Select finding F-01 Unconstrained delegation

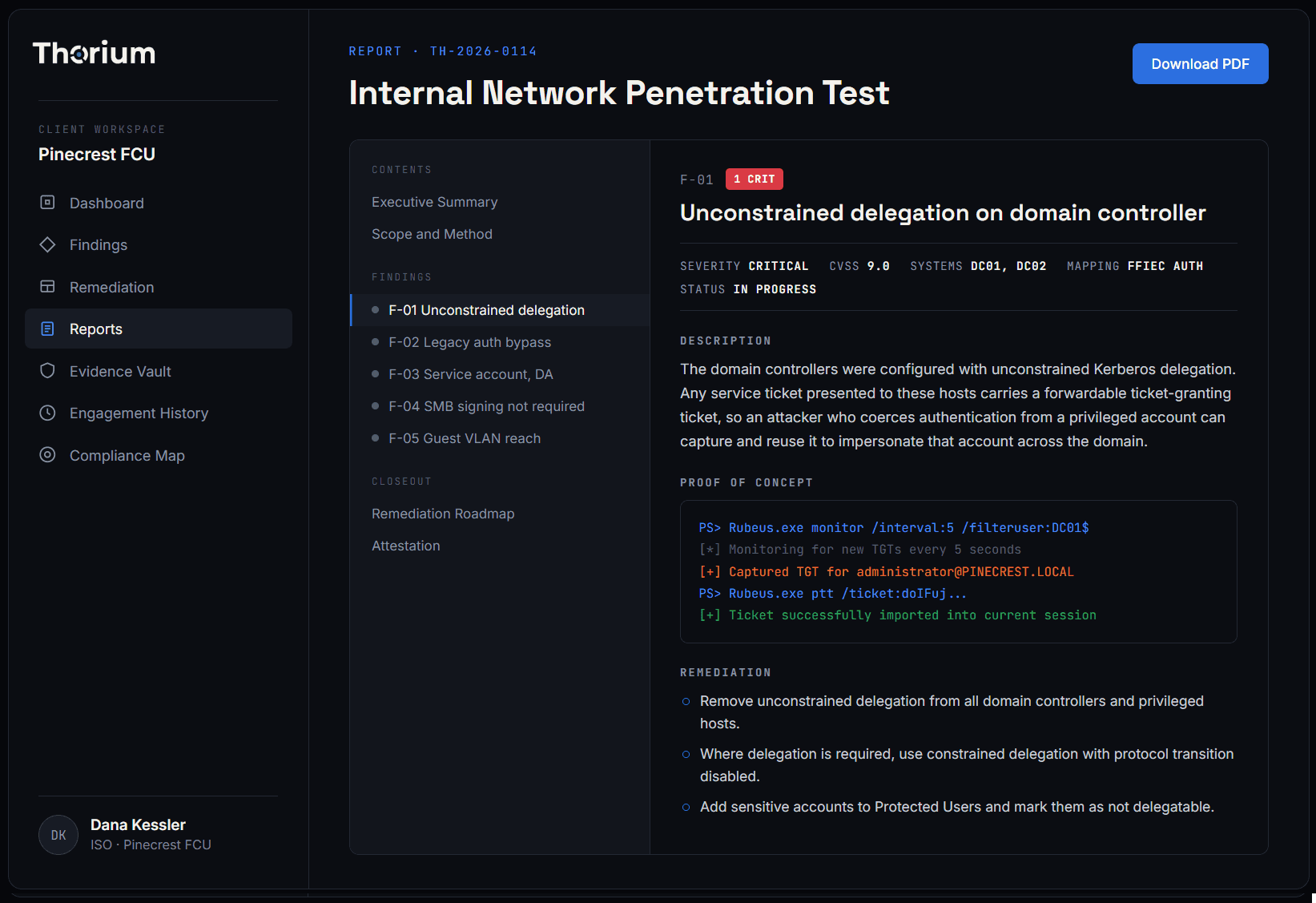click(x=500, y=310)
